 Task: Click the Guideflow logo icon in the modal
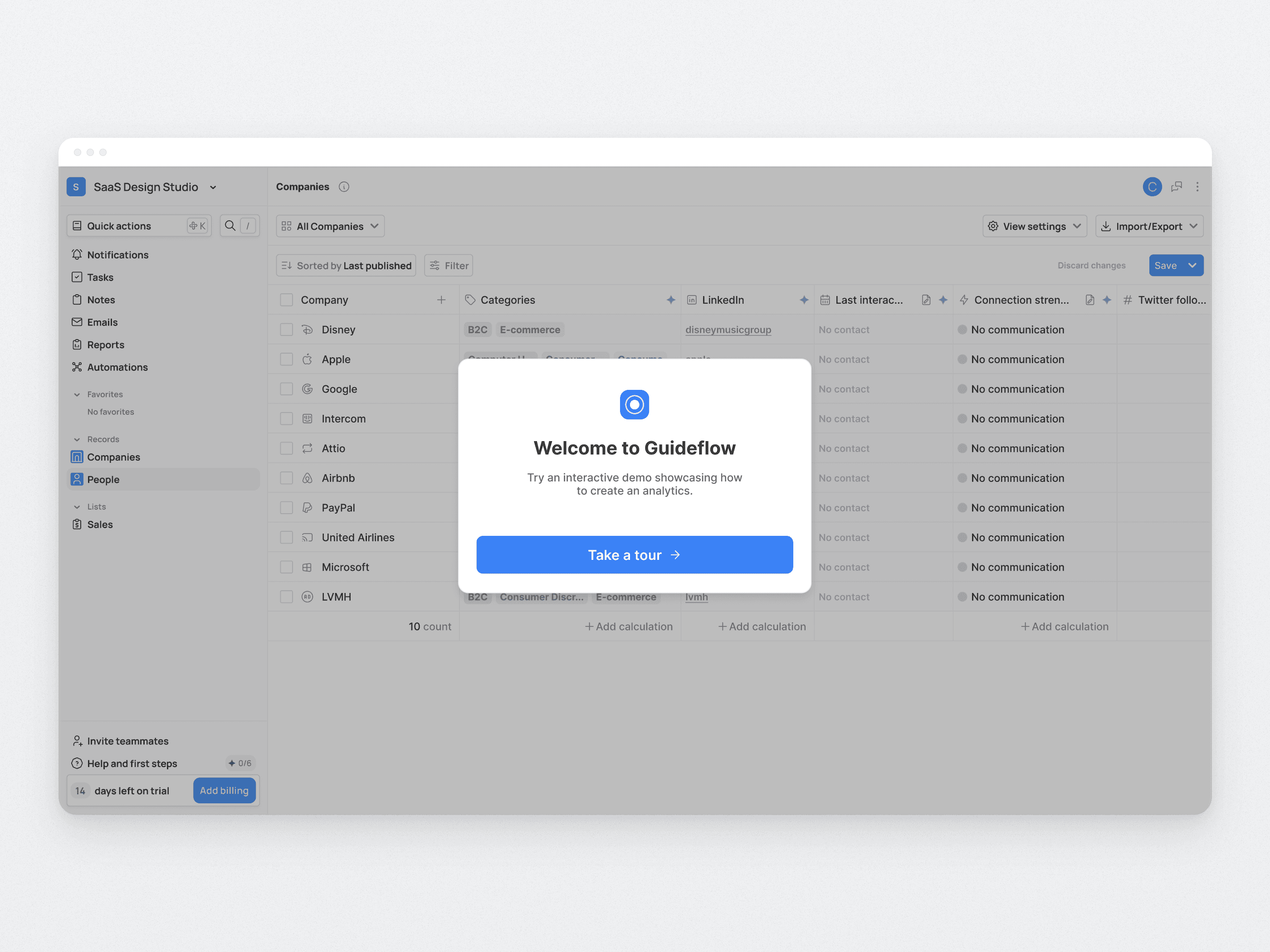[635, 404]
